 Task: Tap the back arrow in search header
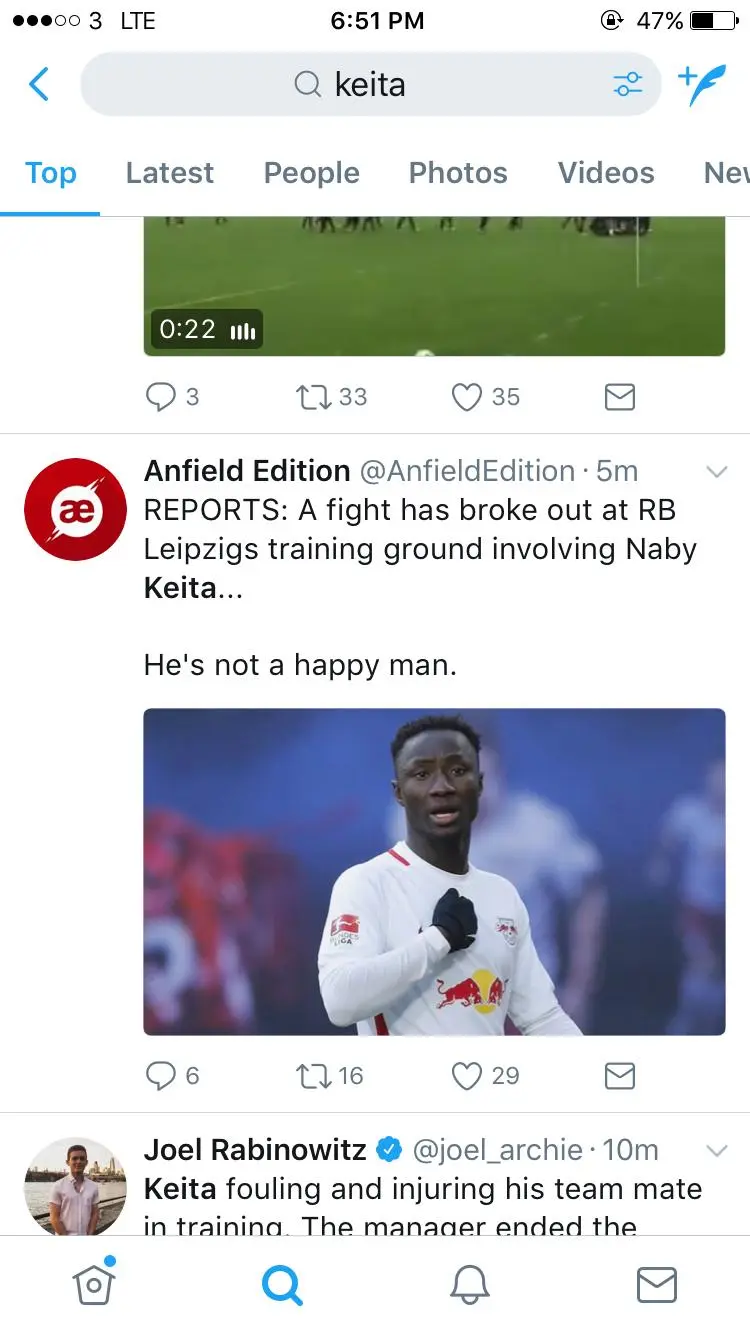coord(39,85)
